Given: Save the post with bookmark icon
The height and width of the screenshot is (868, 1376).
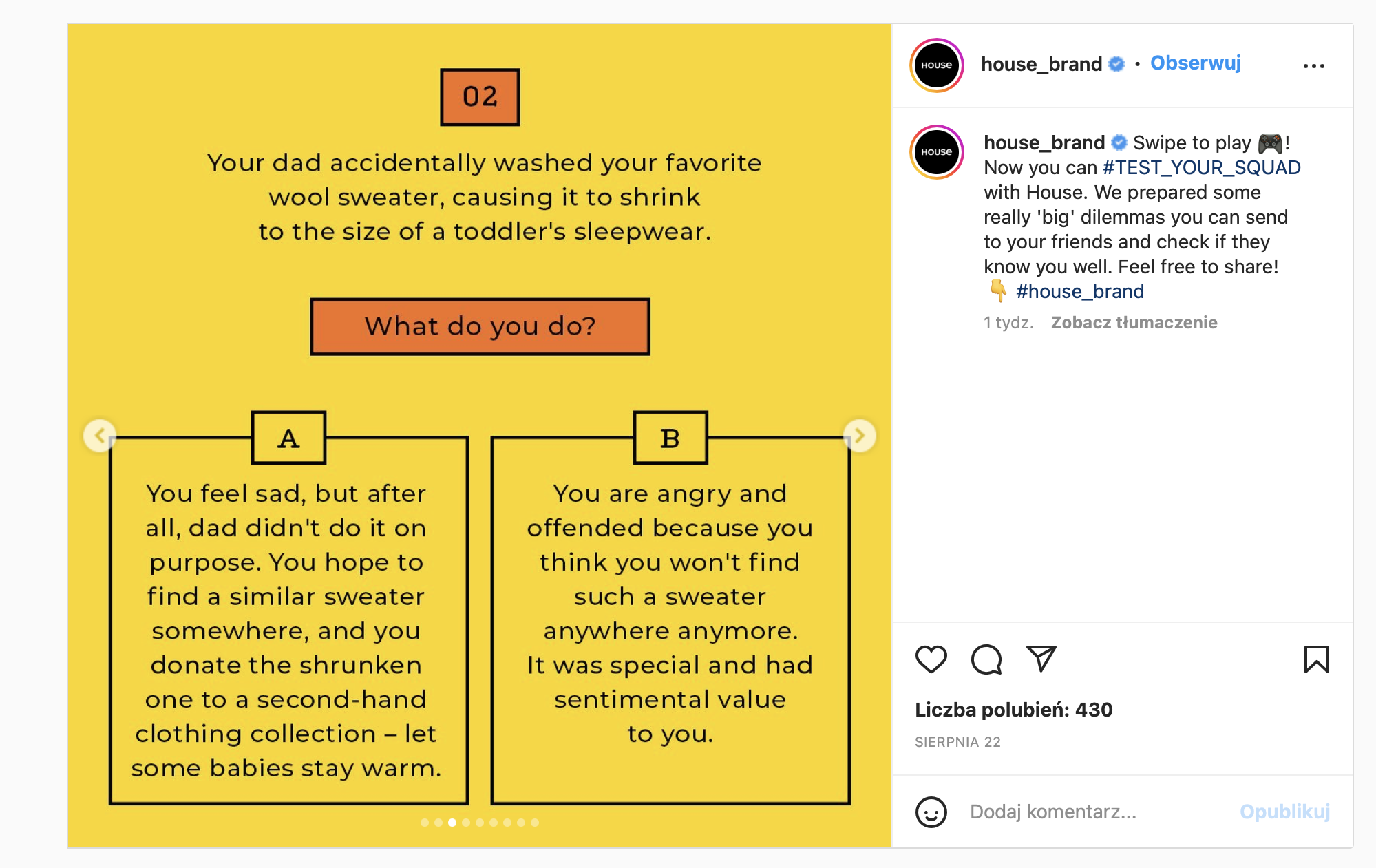Looking at the screenshot, I should (x=1316, y=659).
